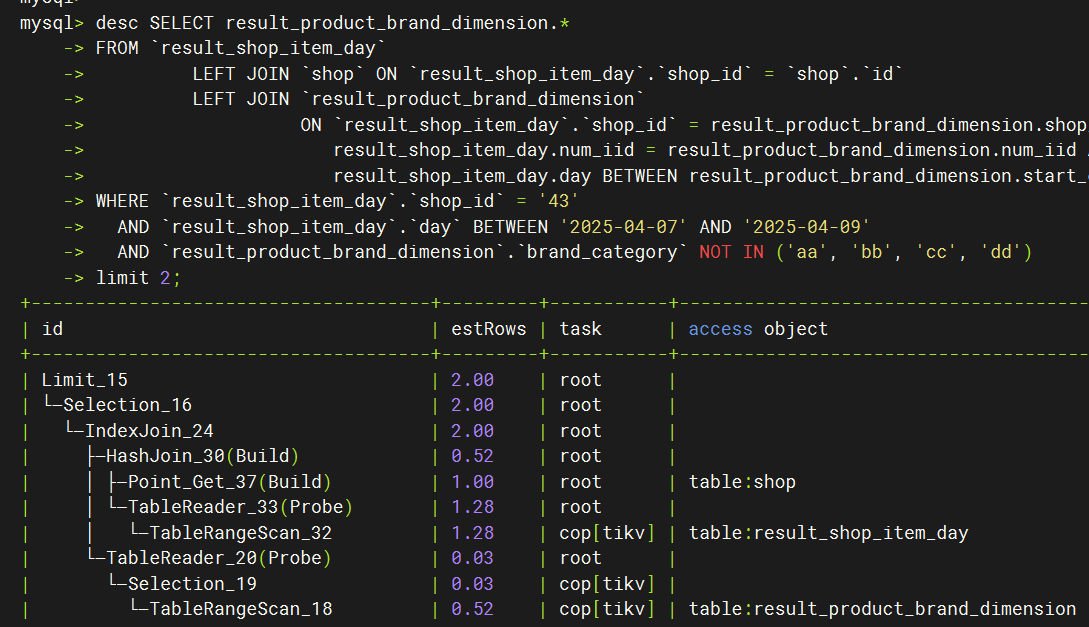Click the Point_Get_37(Build) node
This screenshot has height=627, width=1089.
(x=229, y=482)
